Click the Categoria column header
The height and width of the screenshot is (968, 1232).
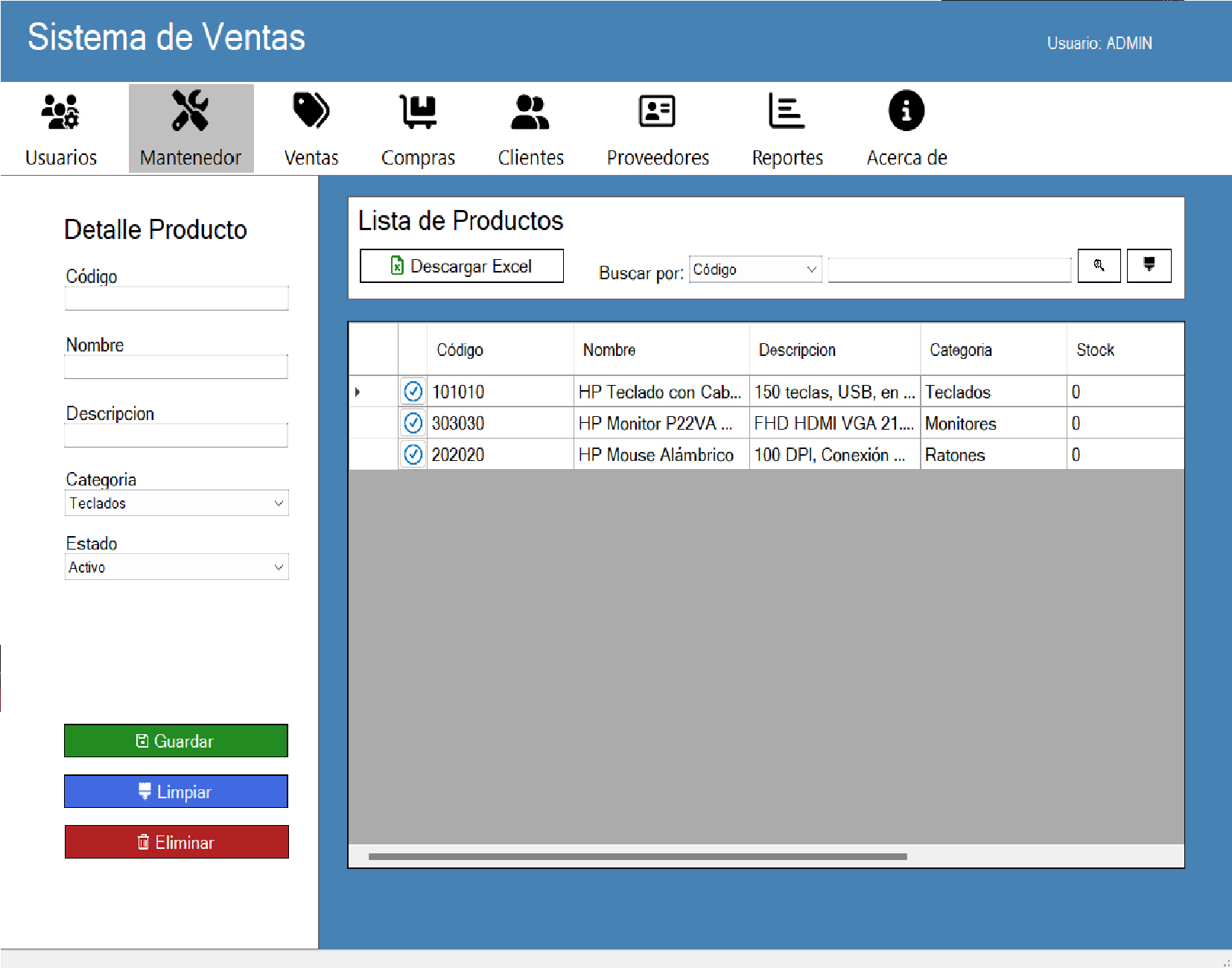(x=994, y=350)
